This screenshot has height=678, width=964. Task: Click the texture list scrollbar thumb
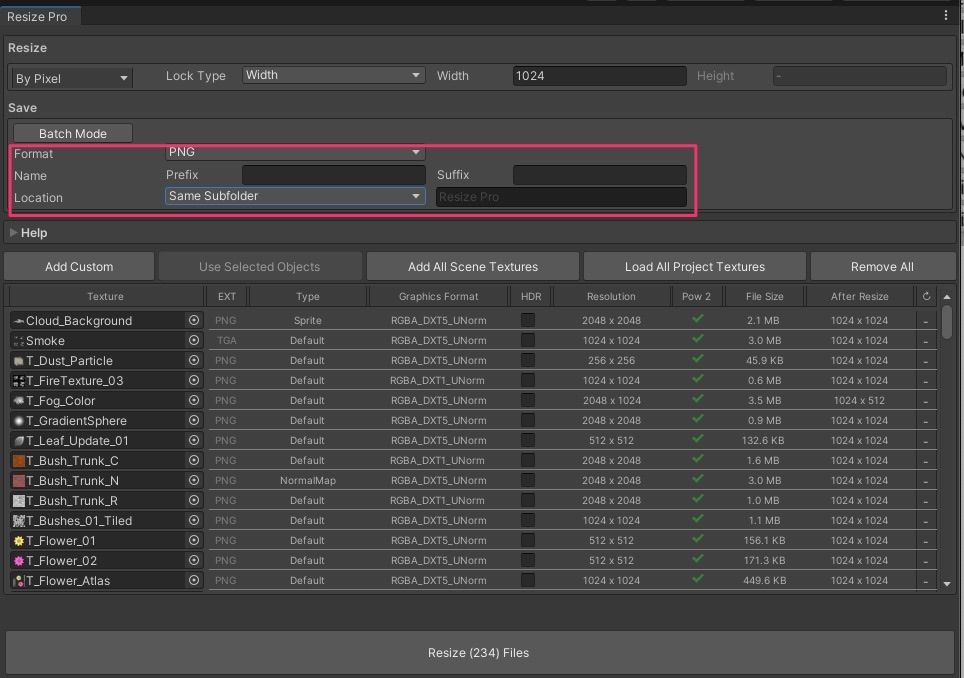point(947,321)
